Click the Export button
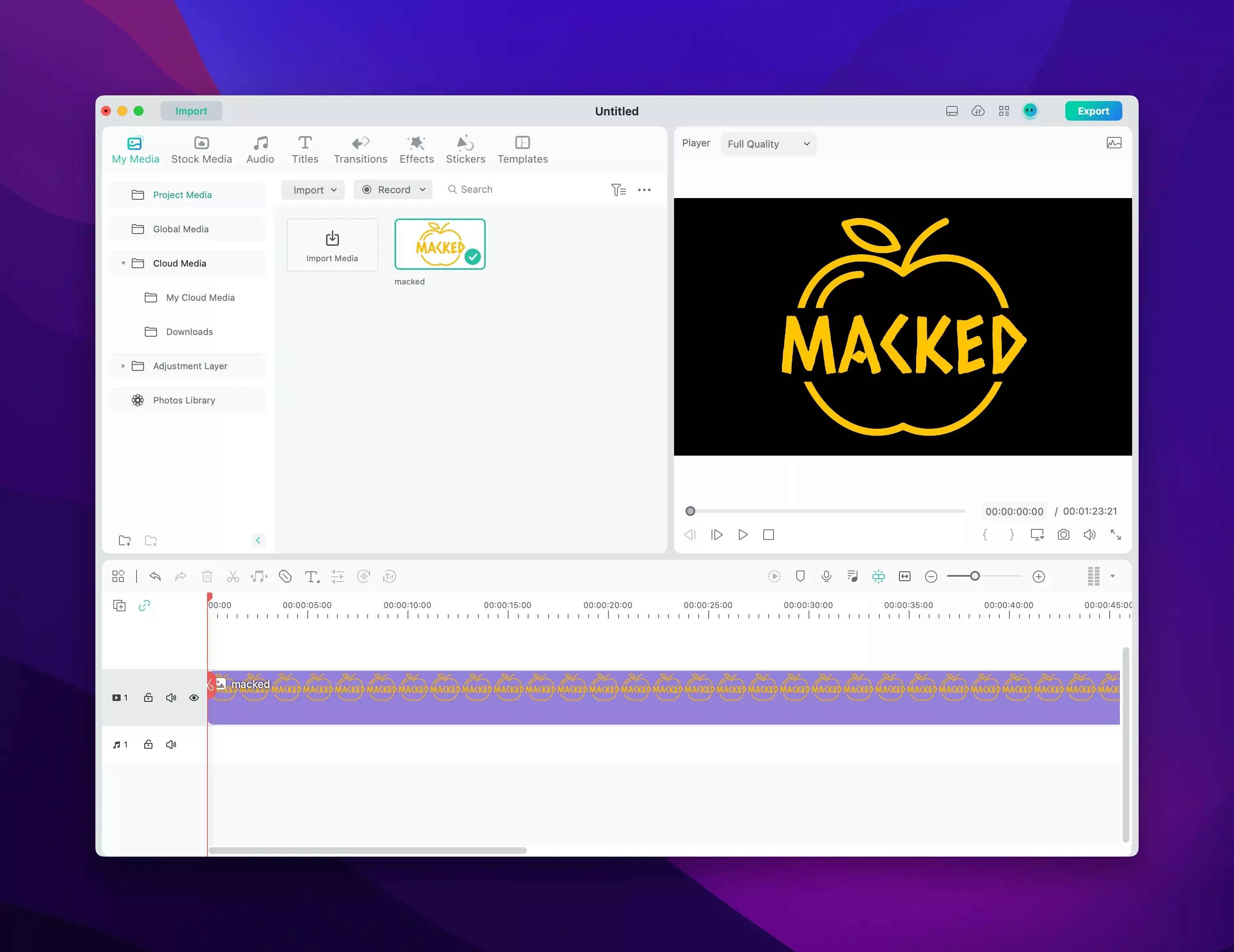This screenshot has width=1234, height=952. click(1093, 111)
